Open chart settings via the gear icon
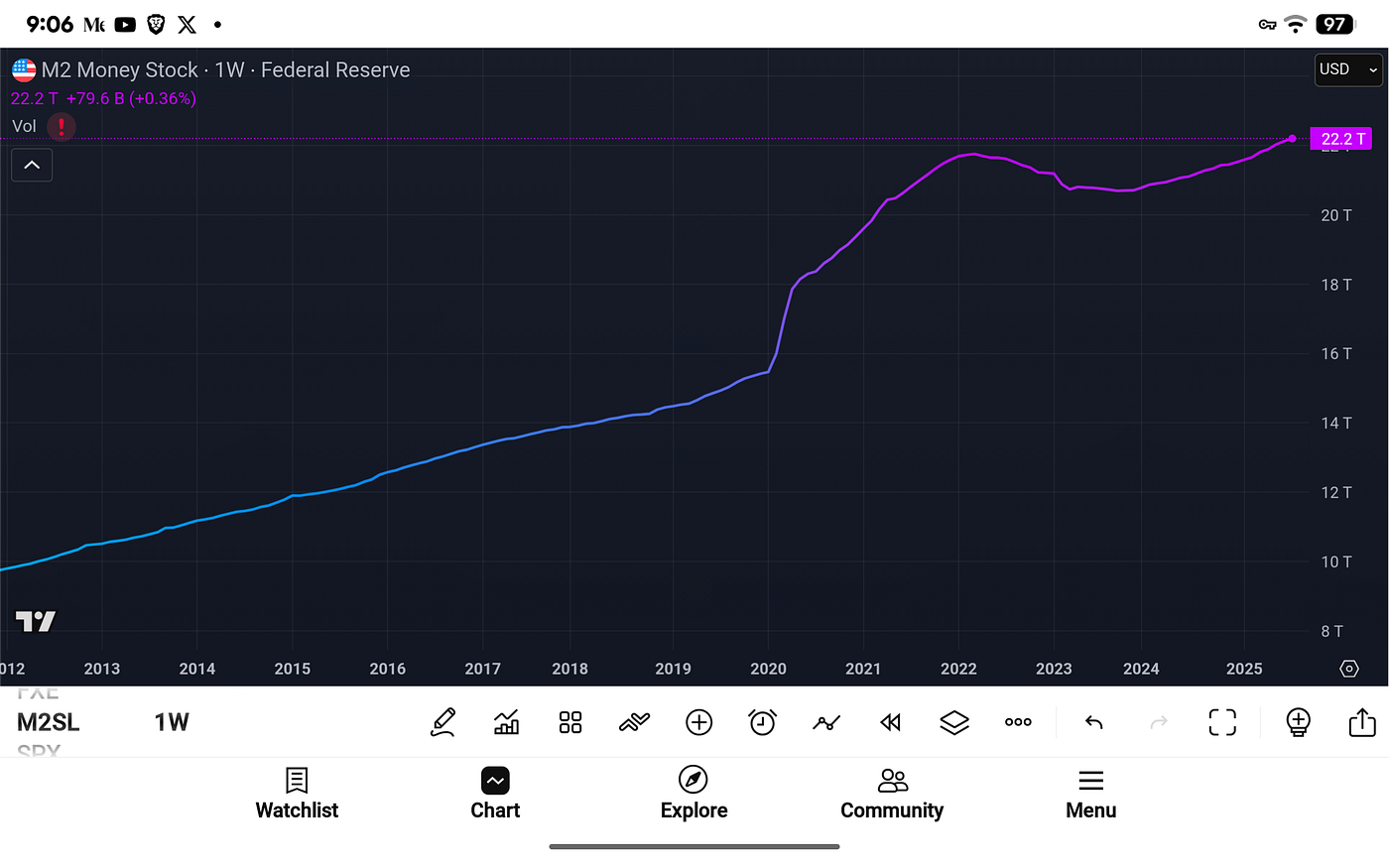The image size is (1389, 868). (1348, 669)
